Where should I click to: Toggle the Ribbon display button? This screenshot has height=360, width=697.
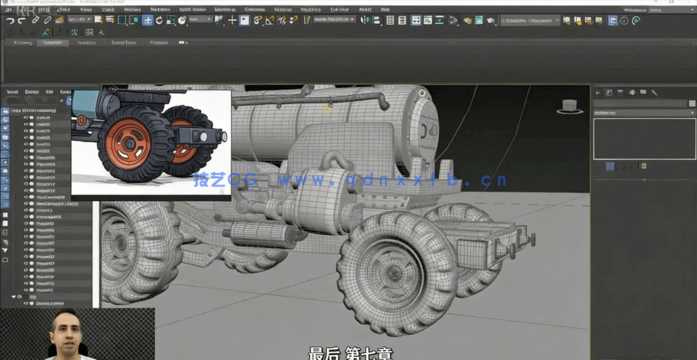tap(416, 20)
